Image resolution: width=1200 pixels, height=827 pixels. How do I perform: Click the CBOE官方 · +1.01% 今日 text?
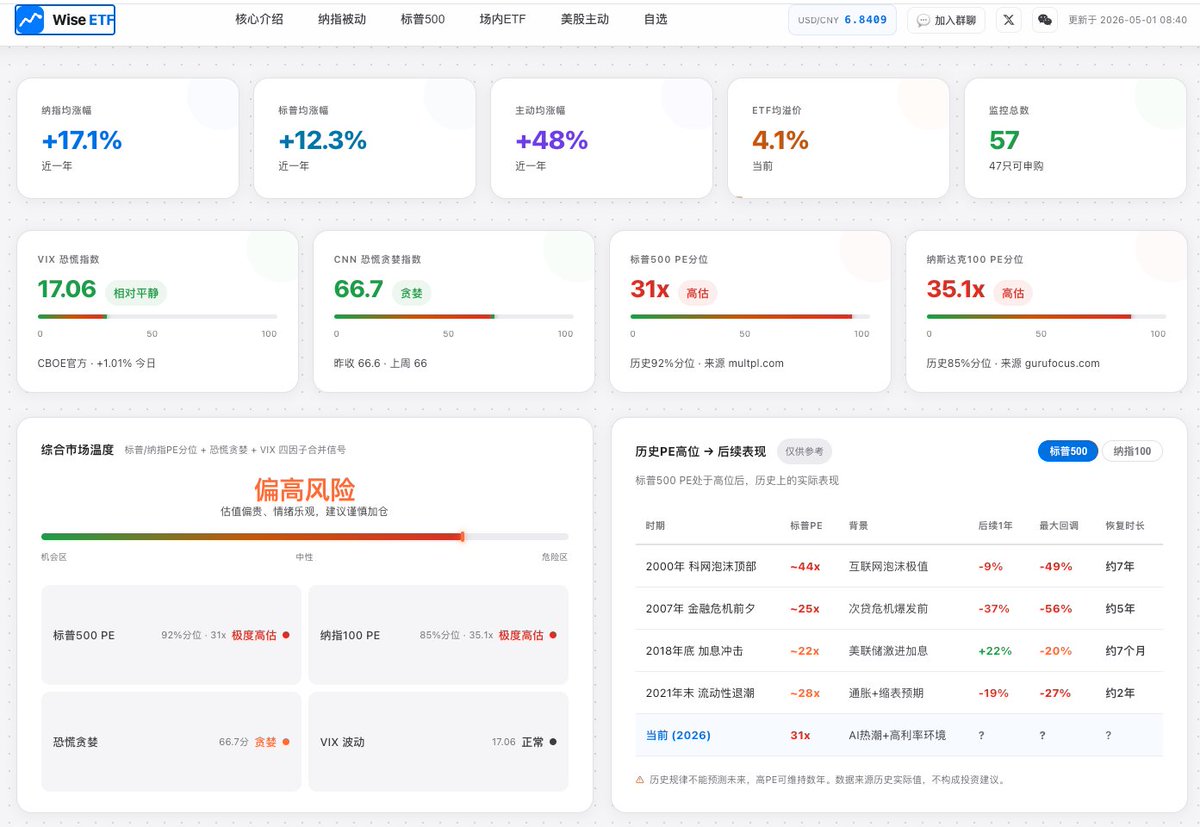click(97, 363)
